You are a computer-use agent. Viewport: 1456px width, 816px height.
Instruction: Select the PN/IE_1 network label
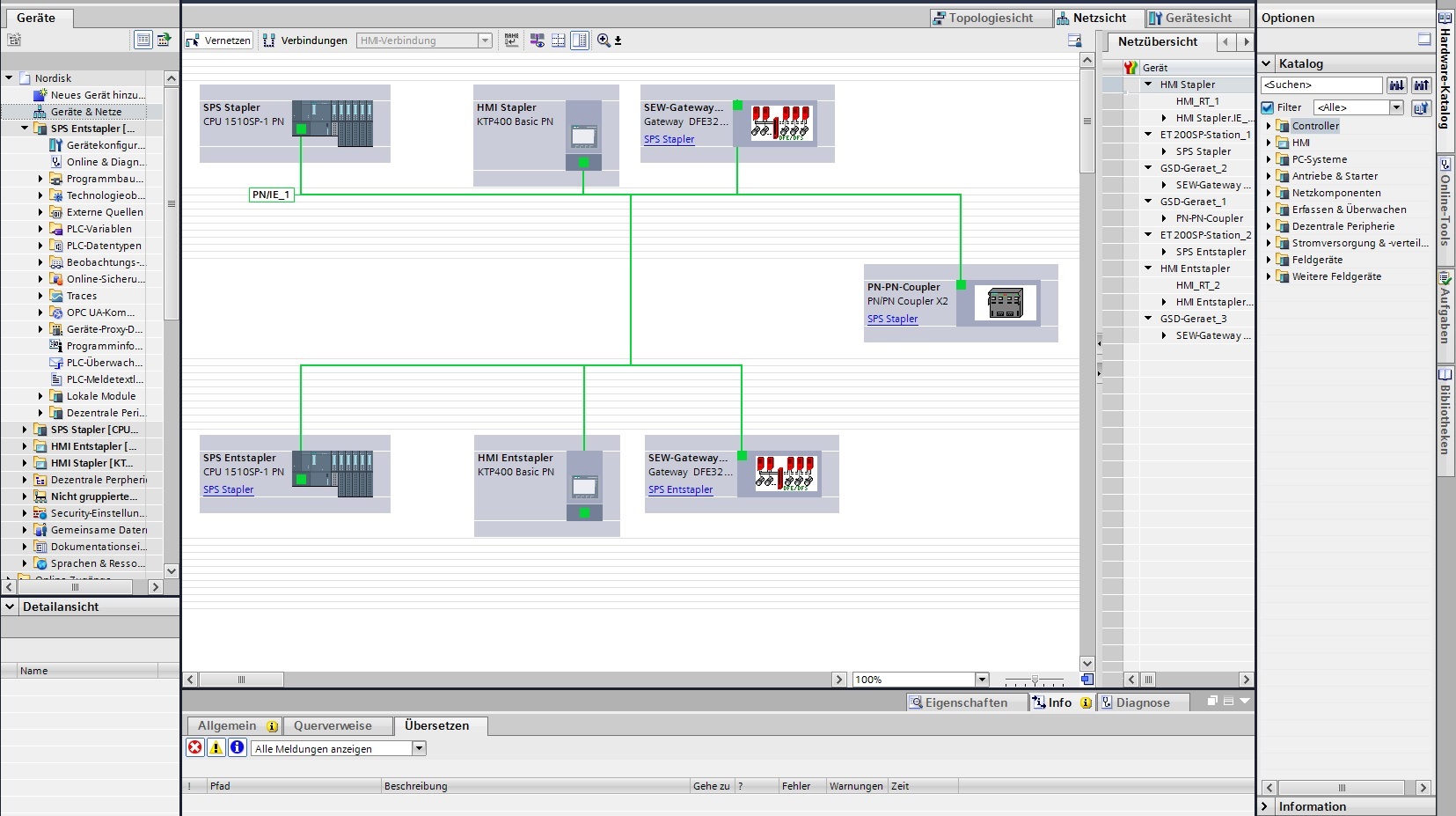[x=271, y=195]
